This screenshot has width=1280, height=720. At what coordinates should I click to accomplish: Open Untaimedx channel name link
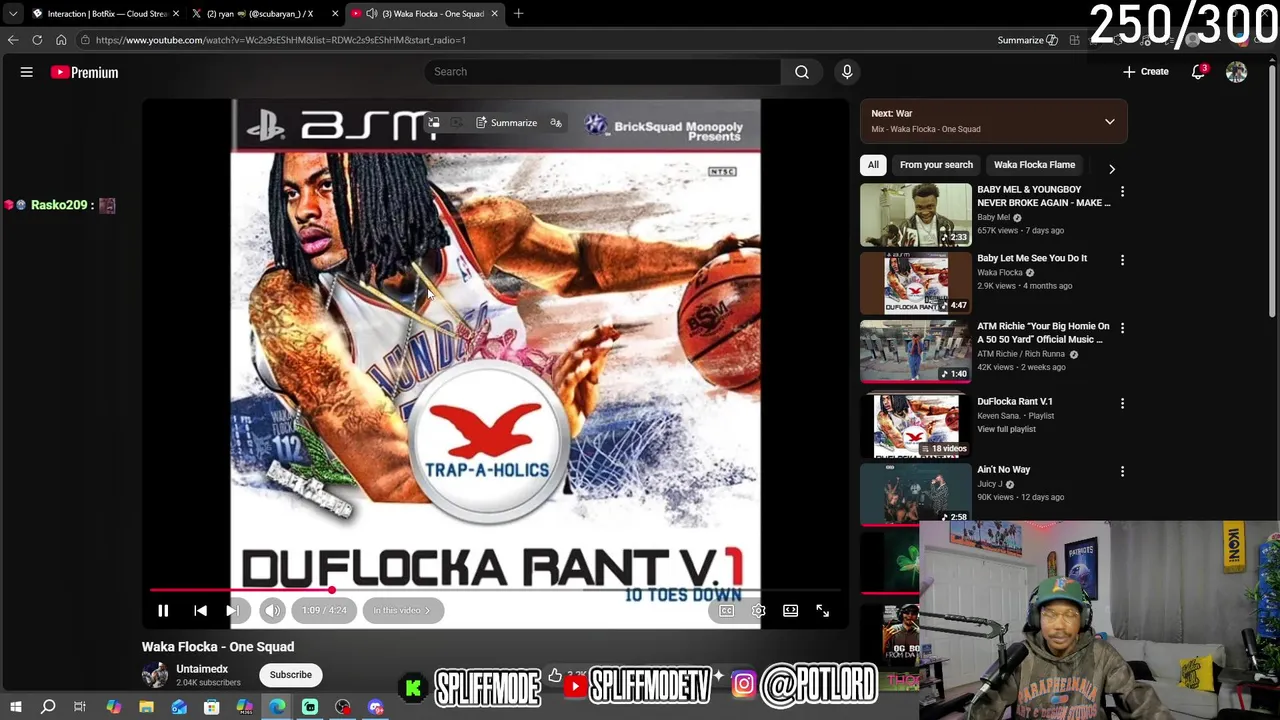(202, 669)
